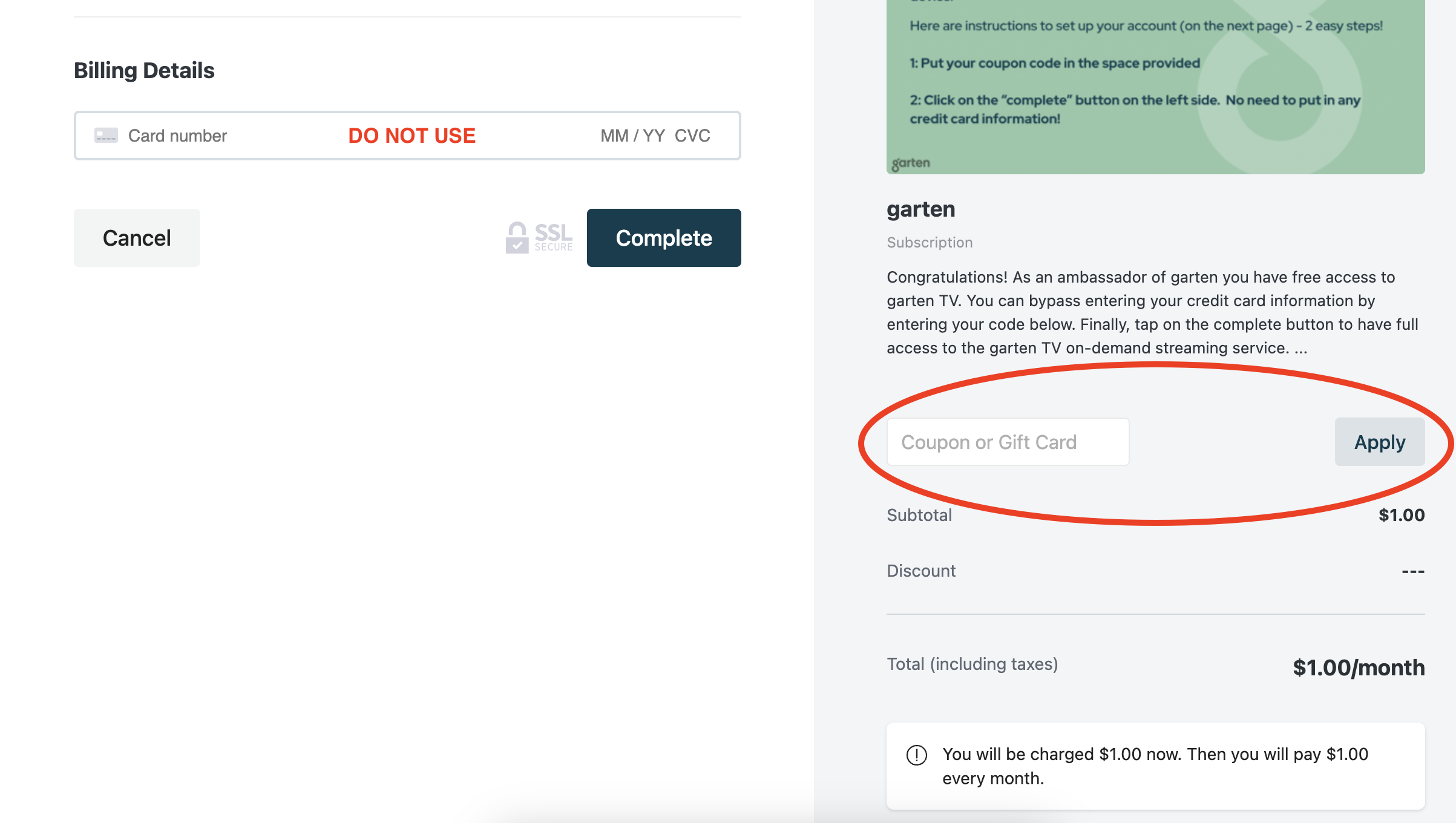Click the green instructions banner image

pos(1156,87)
